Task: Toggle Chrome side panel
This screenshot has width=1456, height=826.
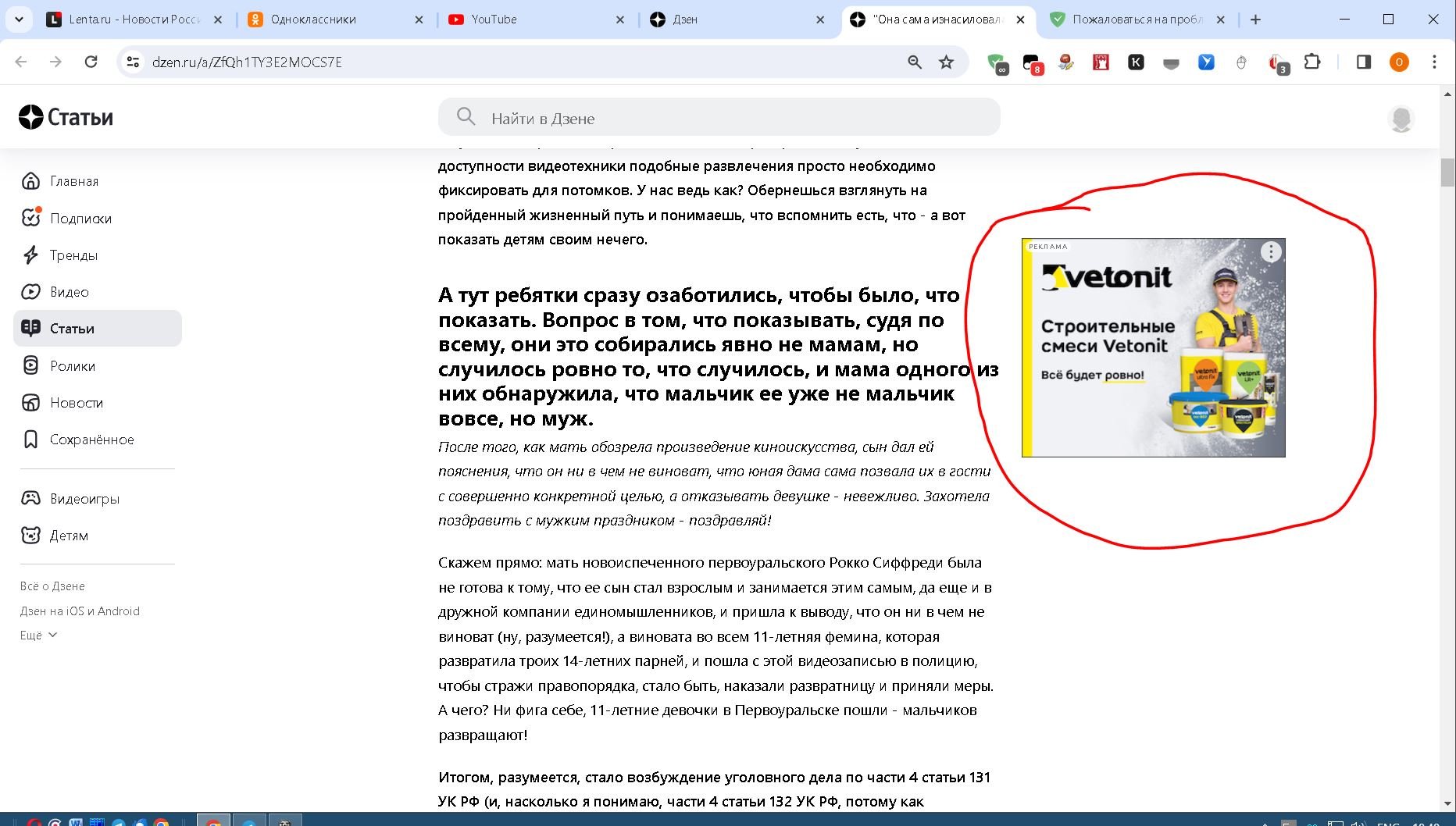Action: tap(1363, 62)
